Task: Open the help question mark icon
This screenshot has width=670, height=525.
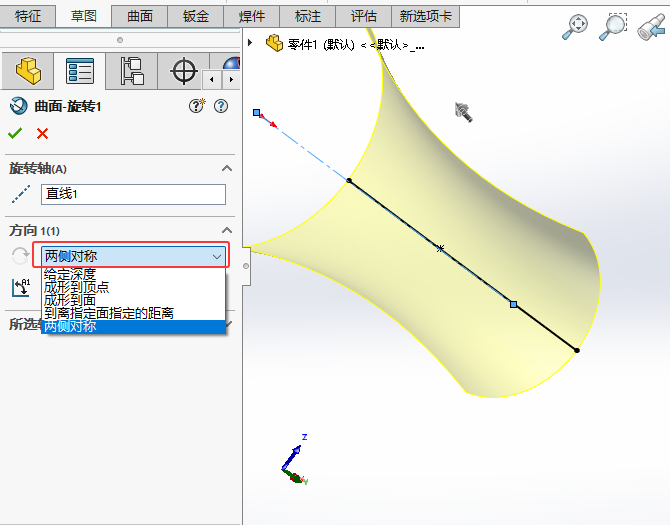Action: (221, 106)
